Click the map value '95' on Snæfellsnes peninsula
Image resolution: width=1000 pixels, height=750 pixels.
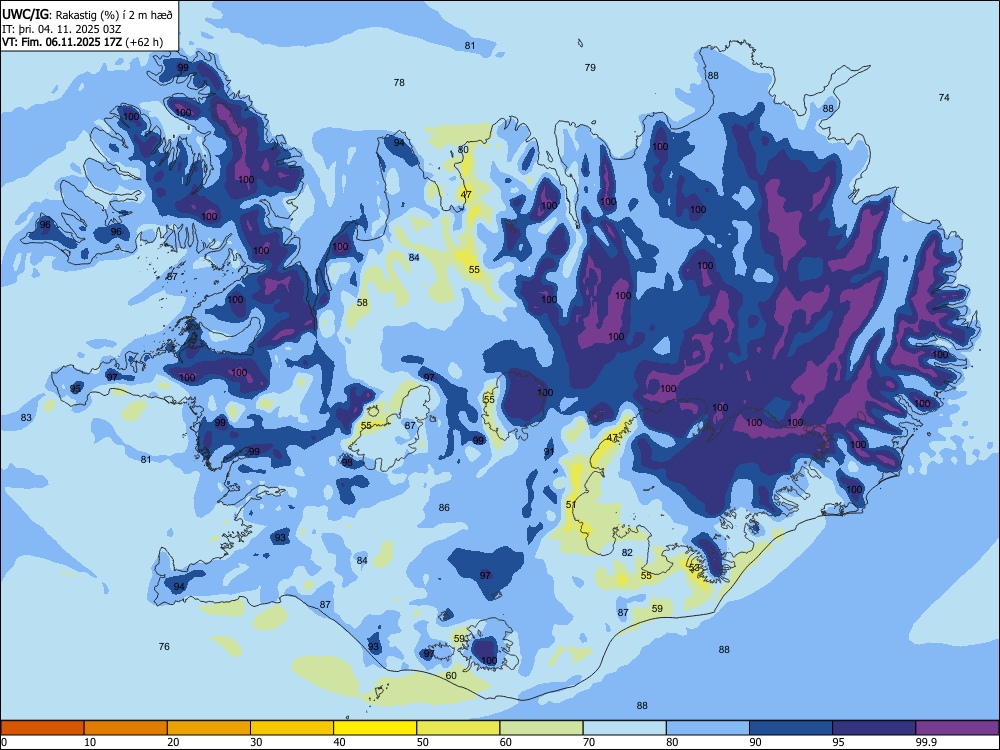click(x=75, y=389)
